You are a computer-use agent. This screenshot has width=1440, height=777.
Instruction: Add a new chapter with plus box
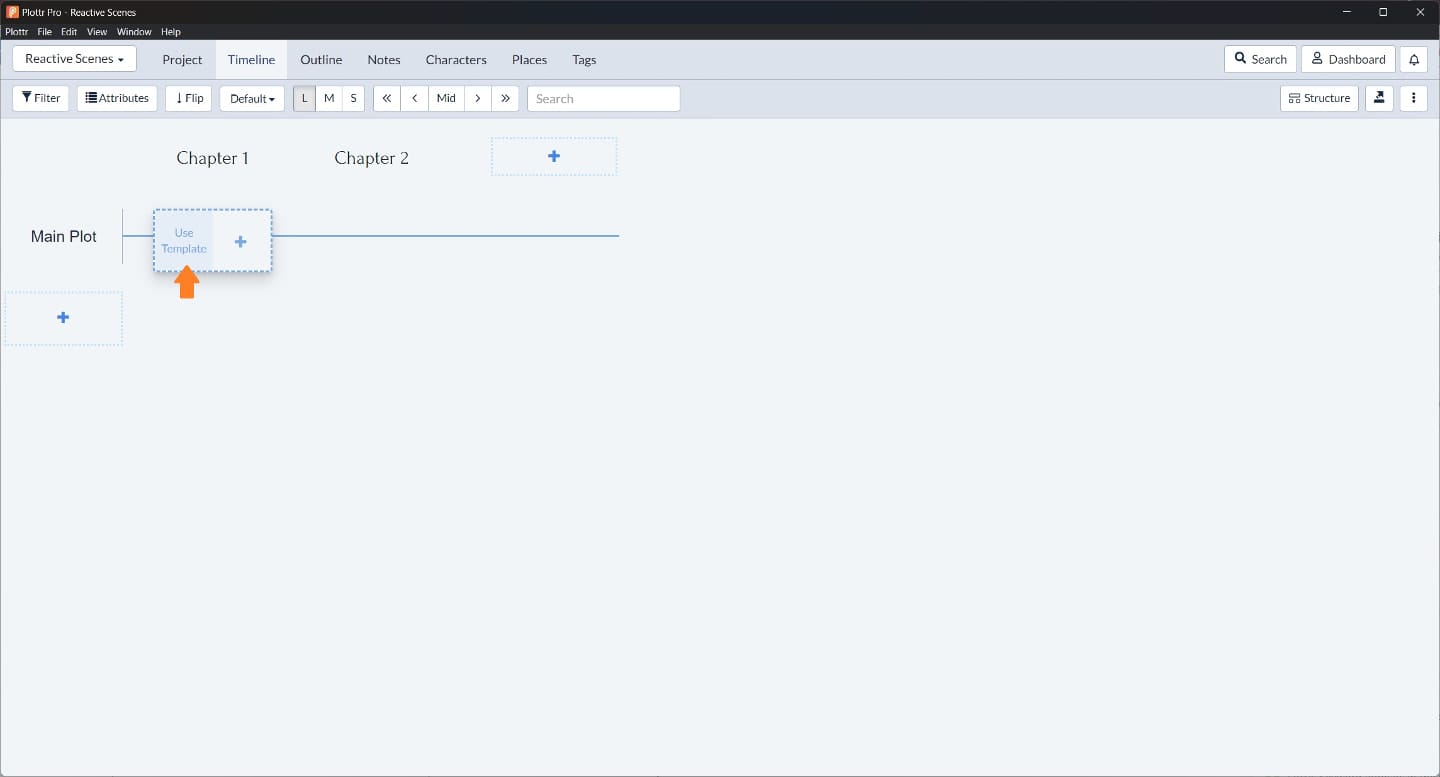point(554,156)
